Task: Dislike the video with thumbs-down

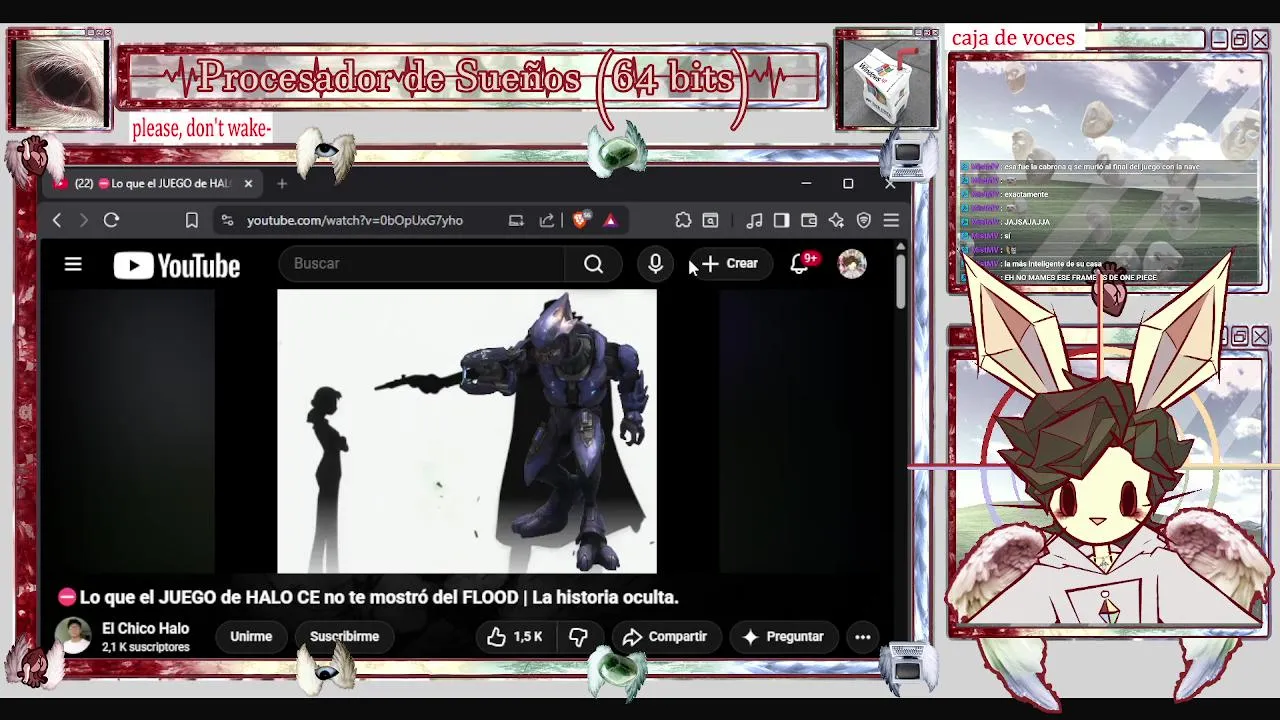Action: [578, 636]
